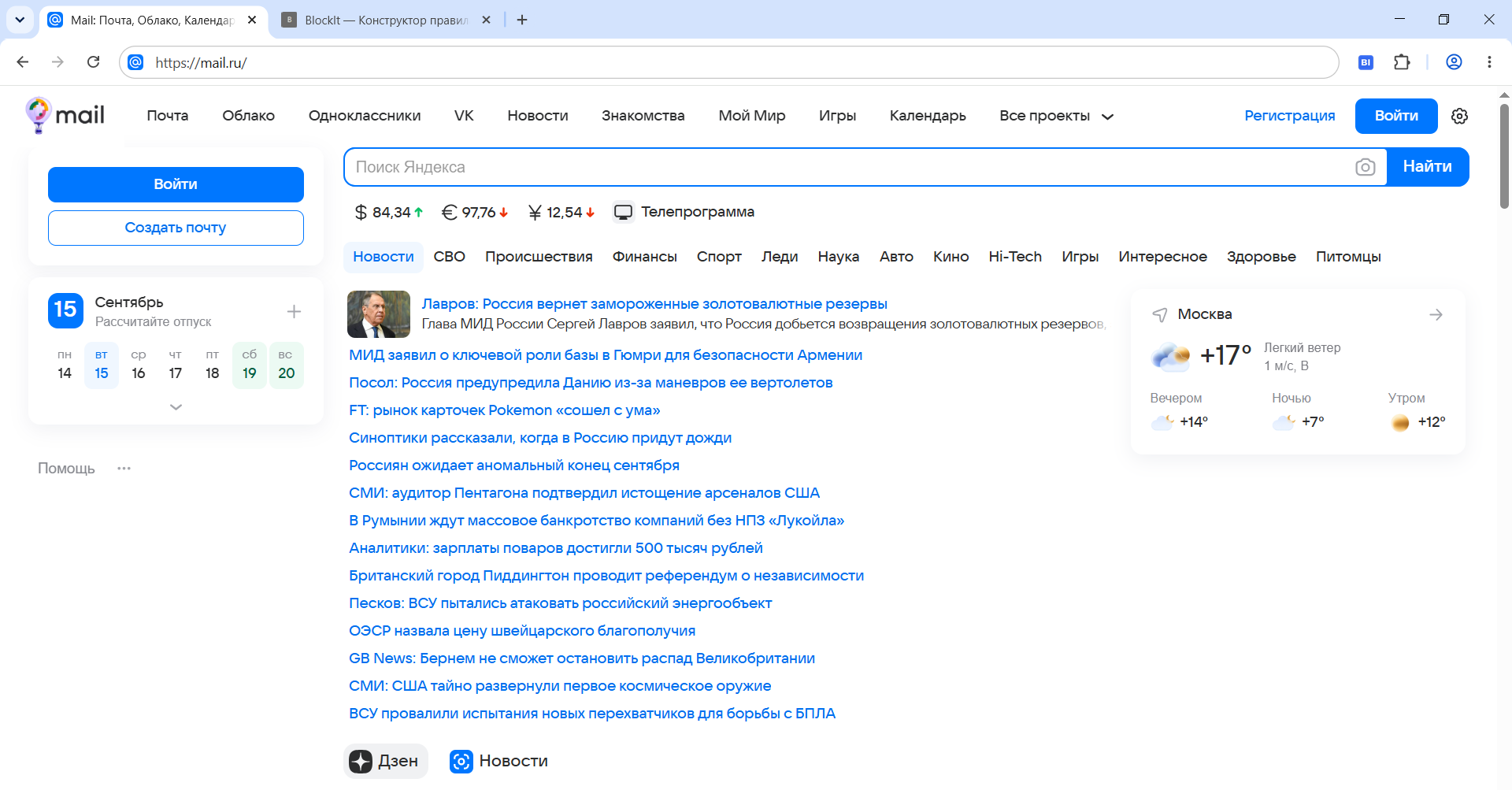Go back with the browser back arrow

click(23, 62)
